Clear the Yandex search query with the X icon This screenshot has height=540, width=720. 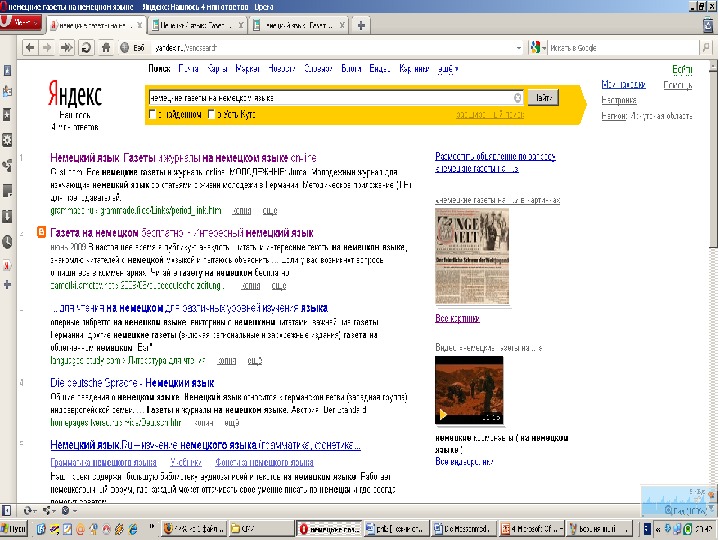518,97
